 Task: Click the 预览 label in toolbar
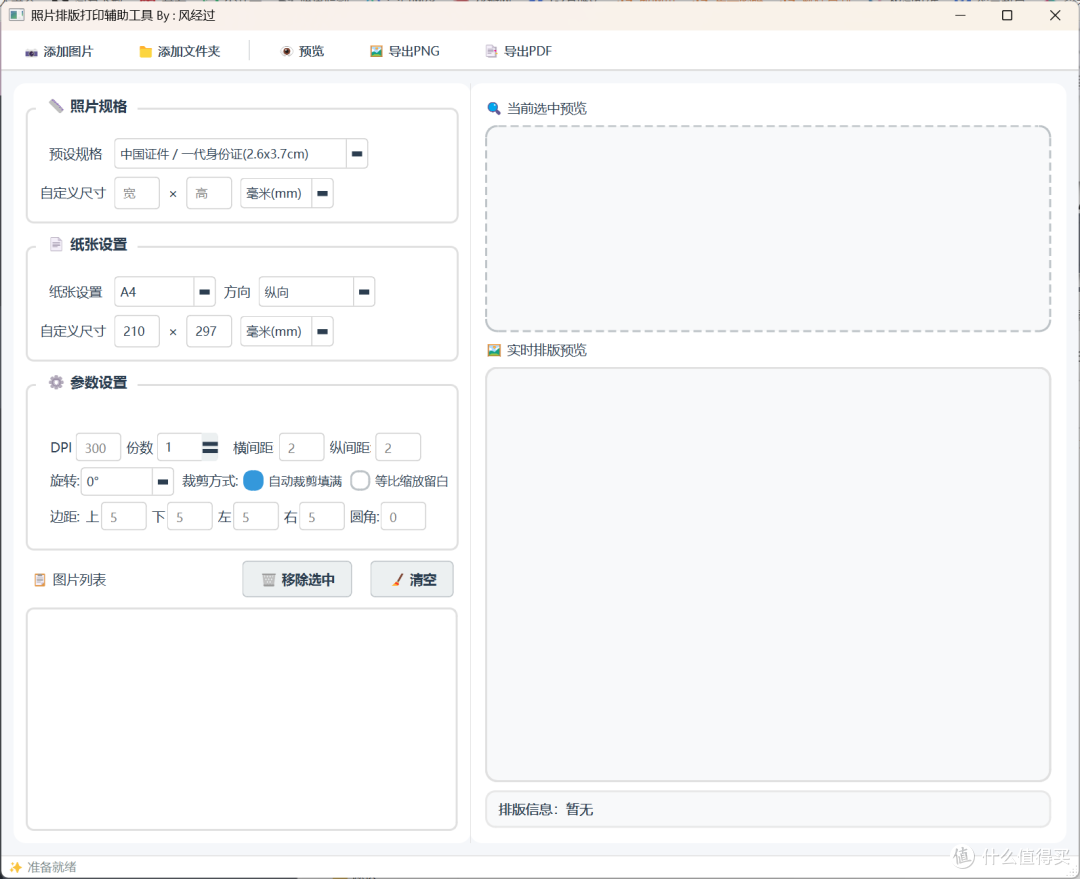[311, 52]
